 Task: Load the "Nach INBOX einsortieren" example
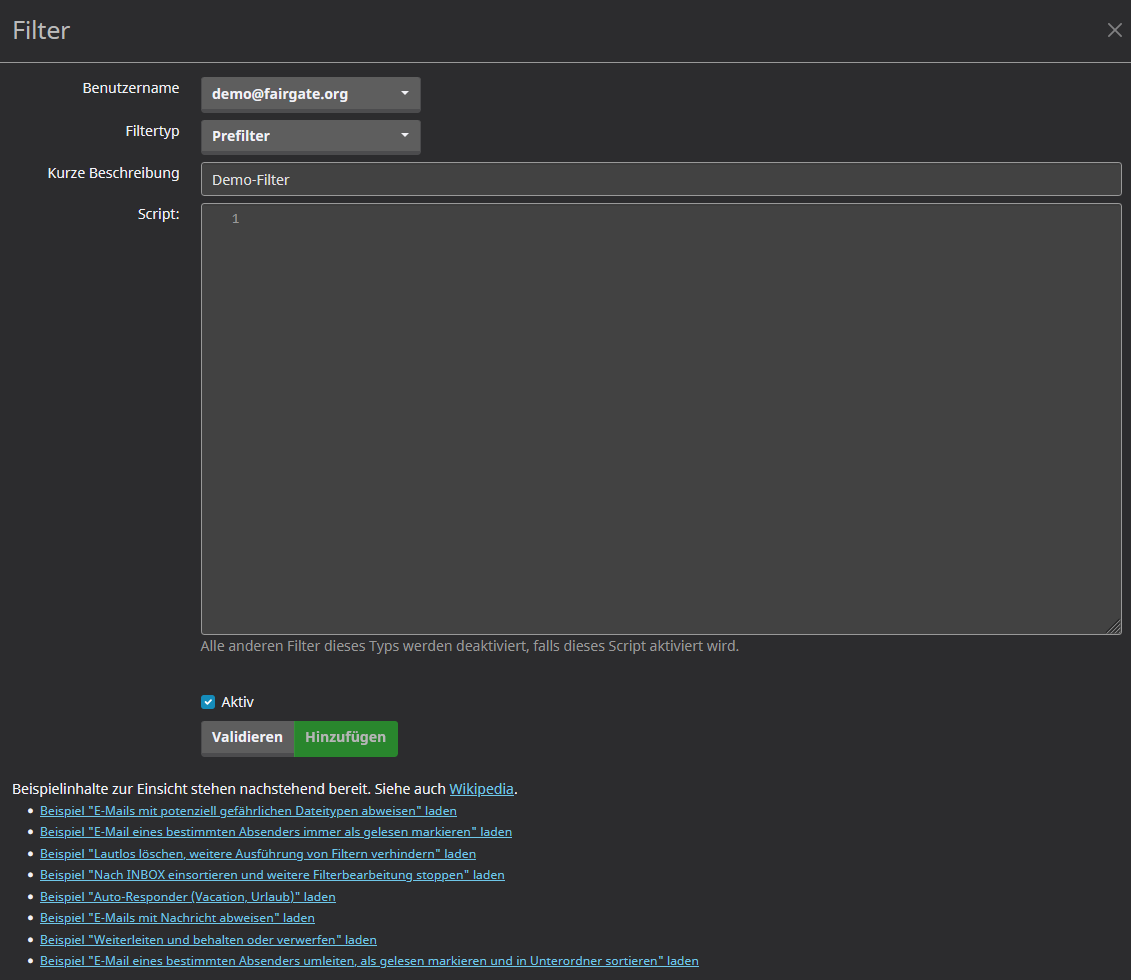point(272,875)
